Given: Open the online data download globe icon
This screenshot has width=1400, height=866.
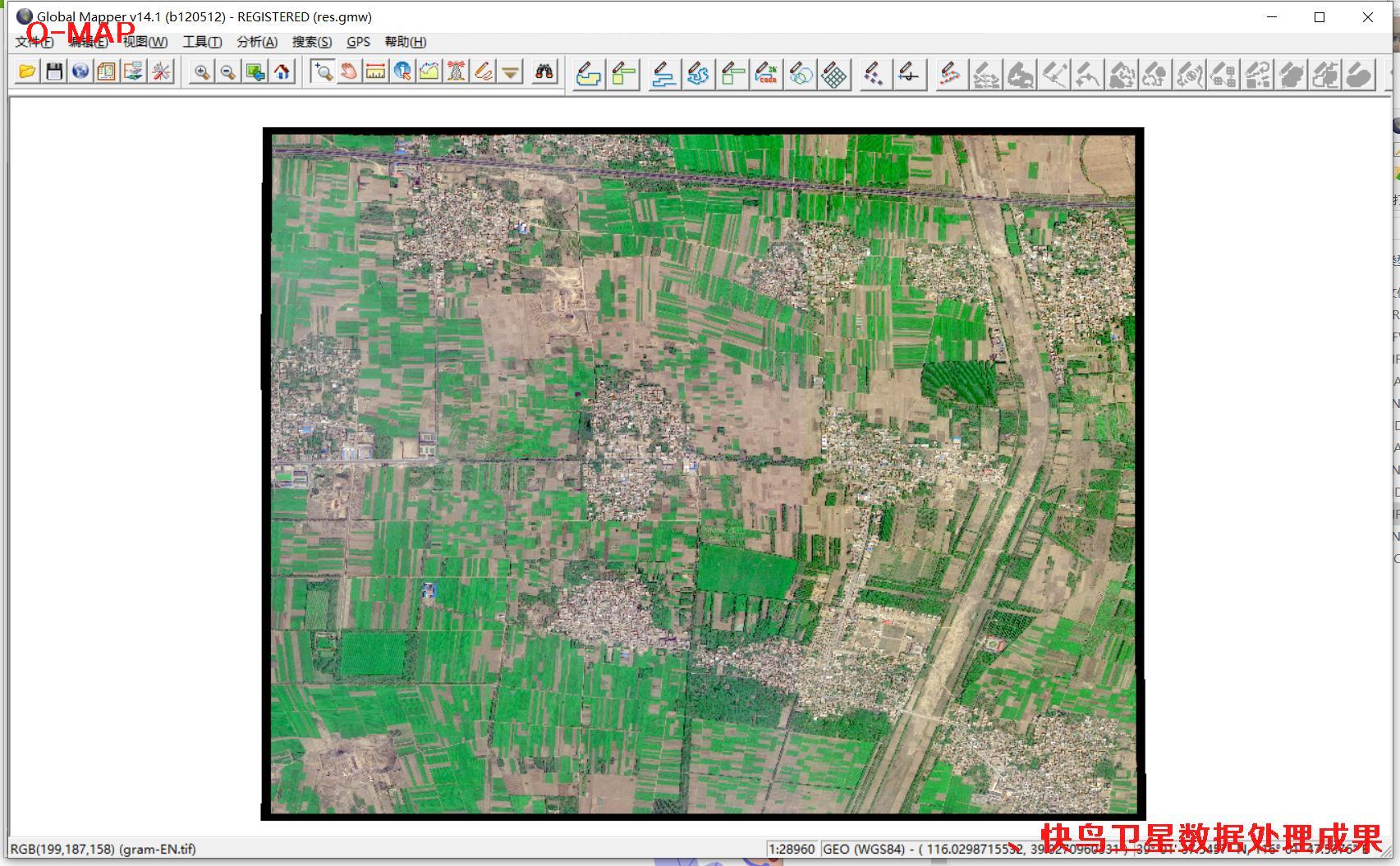Looking at the screenshot, I should [x=80, y=72].
